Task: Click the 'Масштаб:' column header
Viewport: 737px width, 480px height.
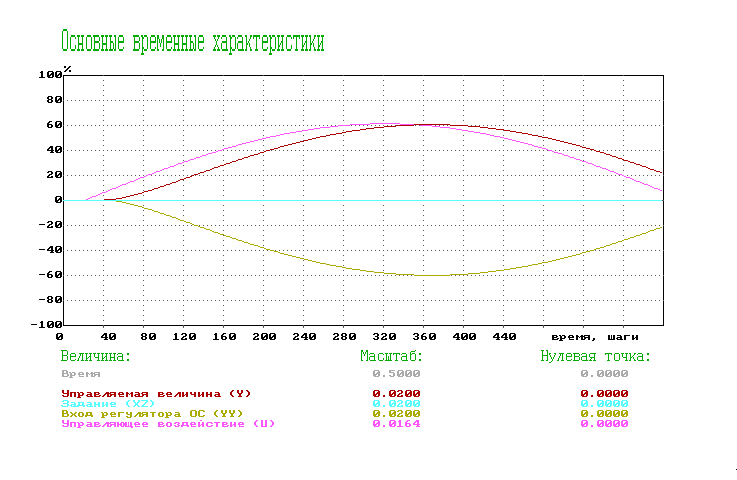Action: click(x=392, y=356)
